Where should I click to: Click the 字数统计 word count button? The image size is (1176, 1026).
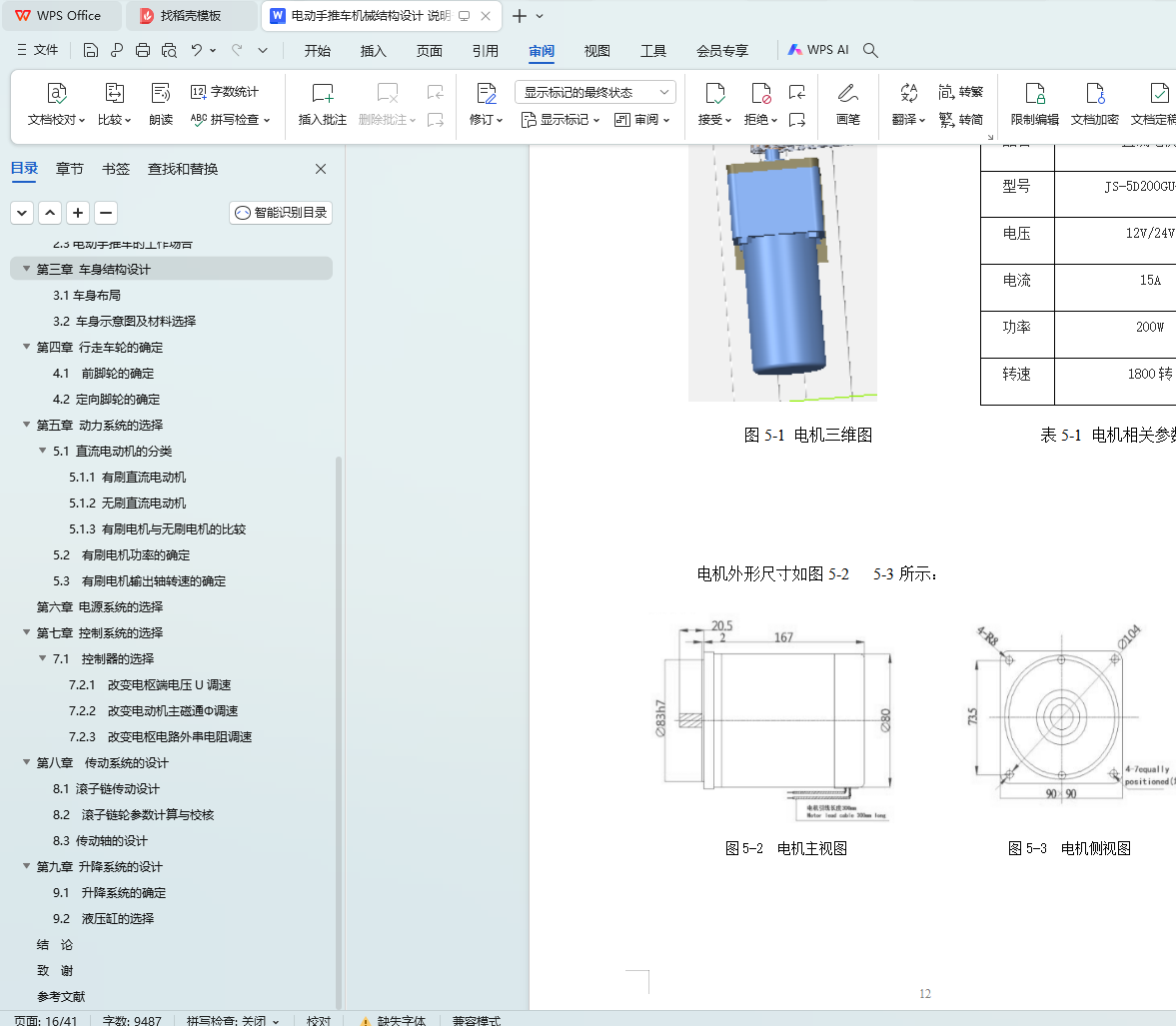pyautogui.click(x=225, y=92)
